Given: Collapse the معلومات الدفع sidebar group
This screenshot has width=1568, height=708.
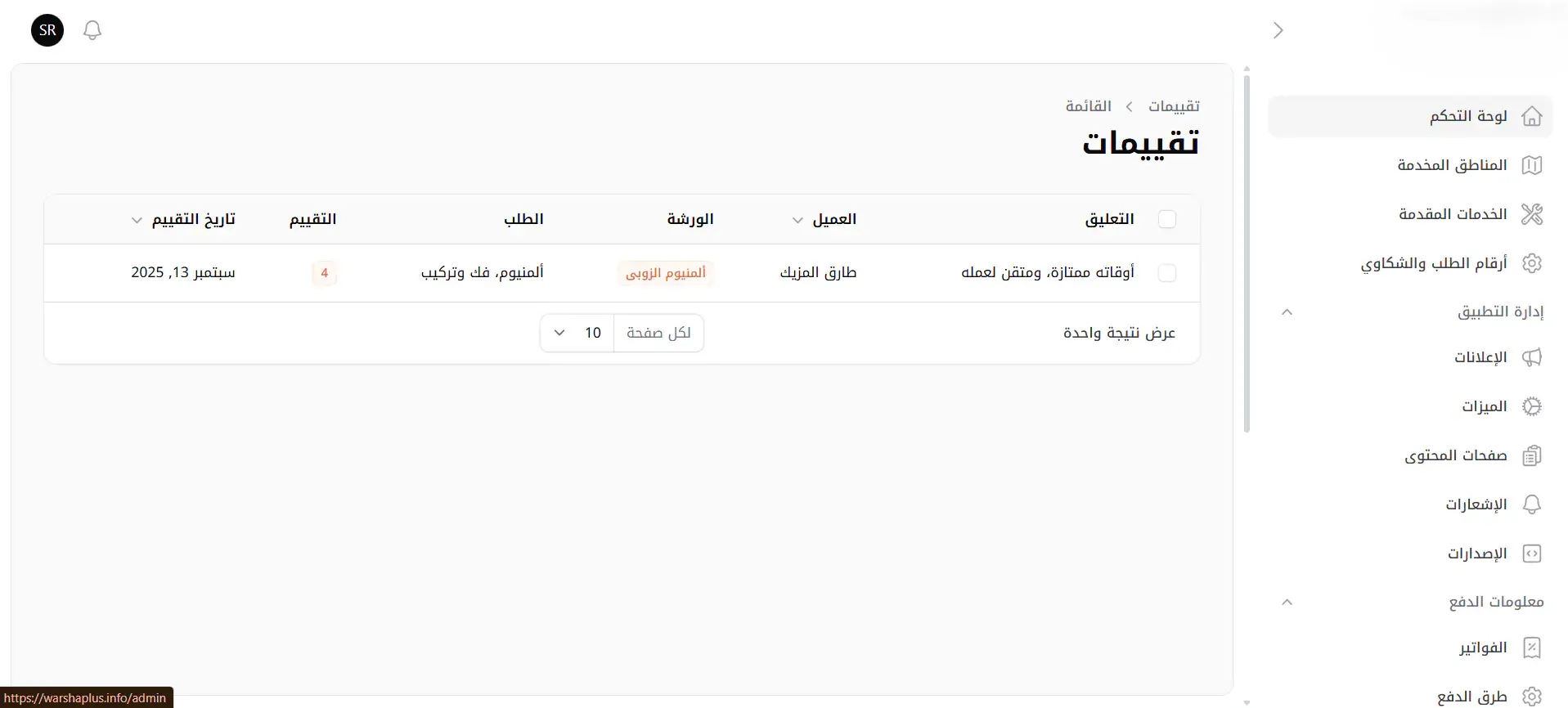Looking at the screenshot, I should point(1287,602).
